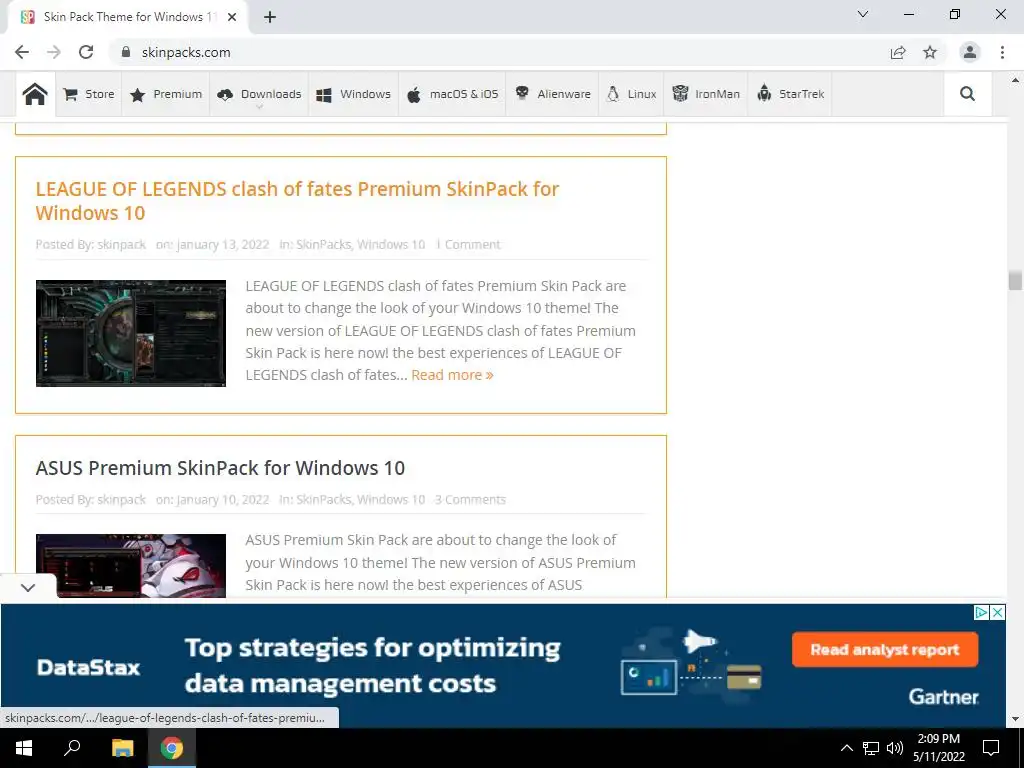Open the Premium menu item
This screenshot has height=768, width=1024.
(x=166, y=94)
